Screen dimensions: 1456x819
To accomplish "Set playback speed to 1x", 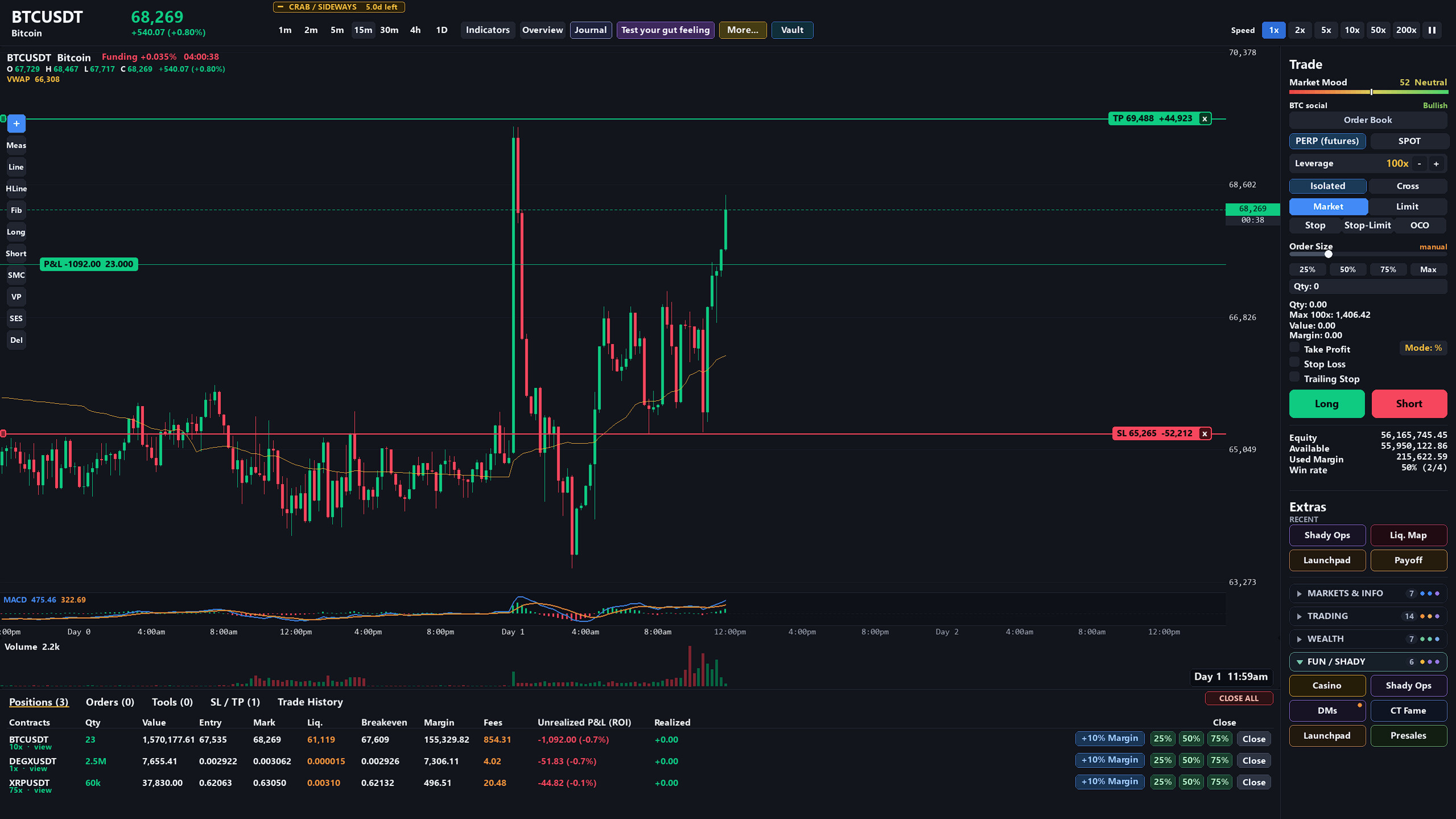I will pos(1274,30).
